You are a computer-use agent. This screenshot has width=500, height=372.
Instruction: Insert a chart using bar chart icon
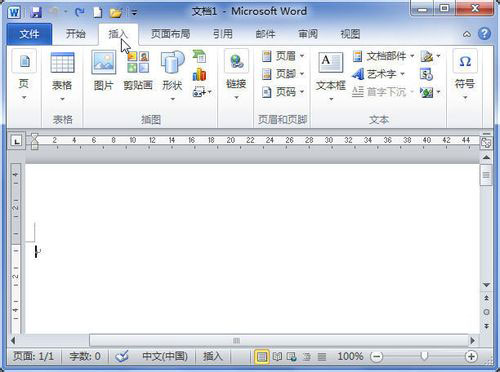(199, 74)
